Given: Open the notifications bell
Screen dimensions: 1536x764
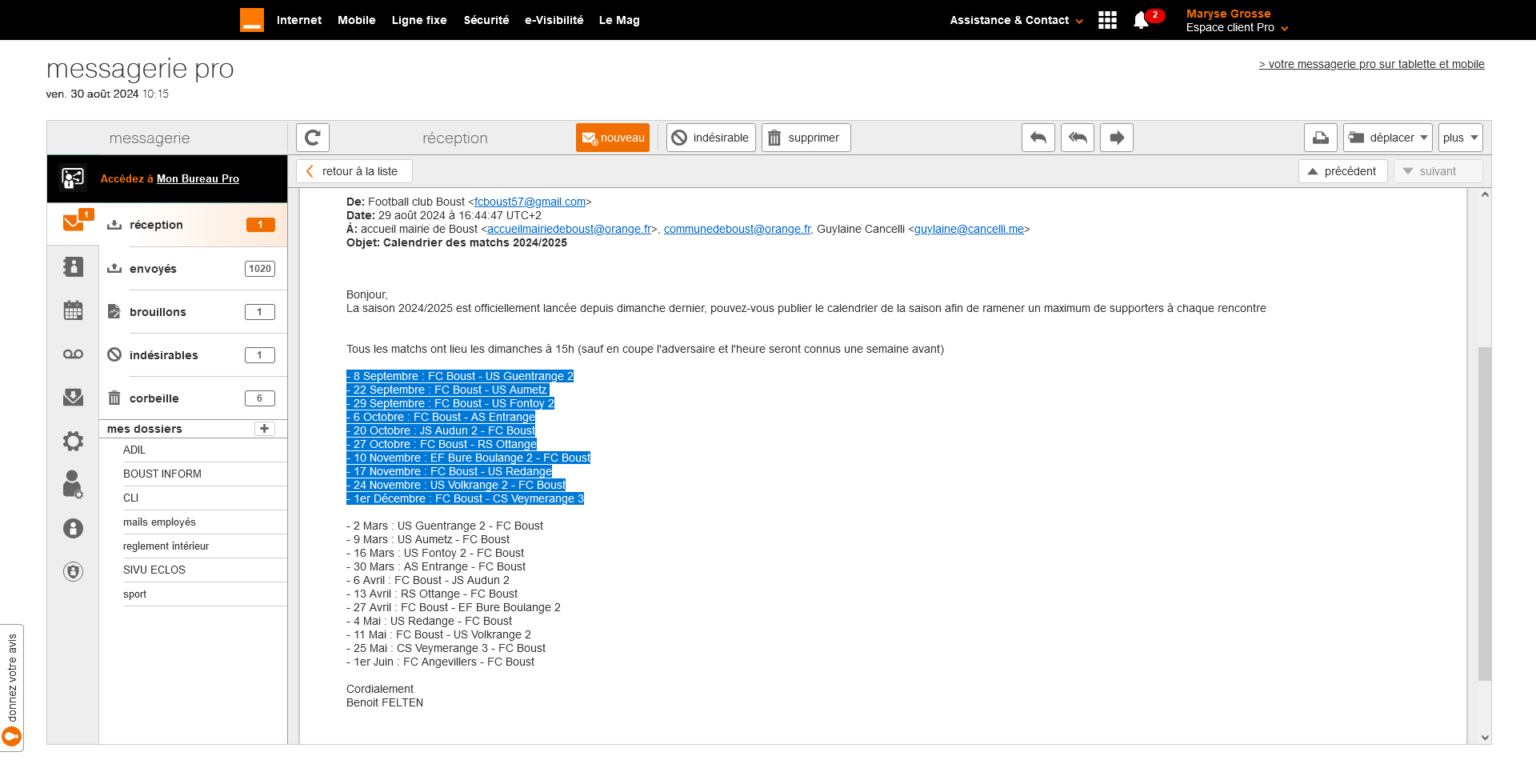Looking at the screenshot, I should coord(1141,20).
